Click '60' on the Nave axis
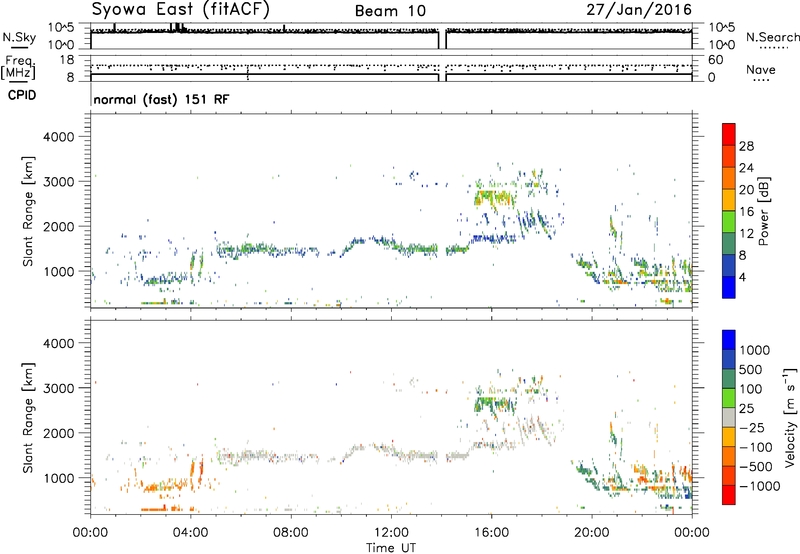The height and width of the screenshot is (554, 800). pyautogui.click(x=715, y=60)
